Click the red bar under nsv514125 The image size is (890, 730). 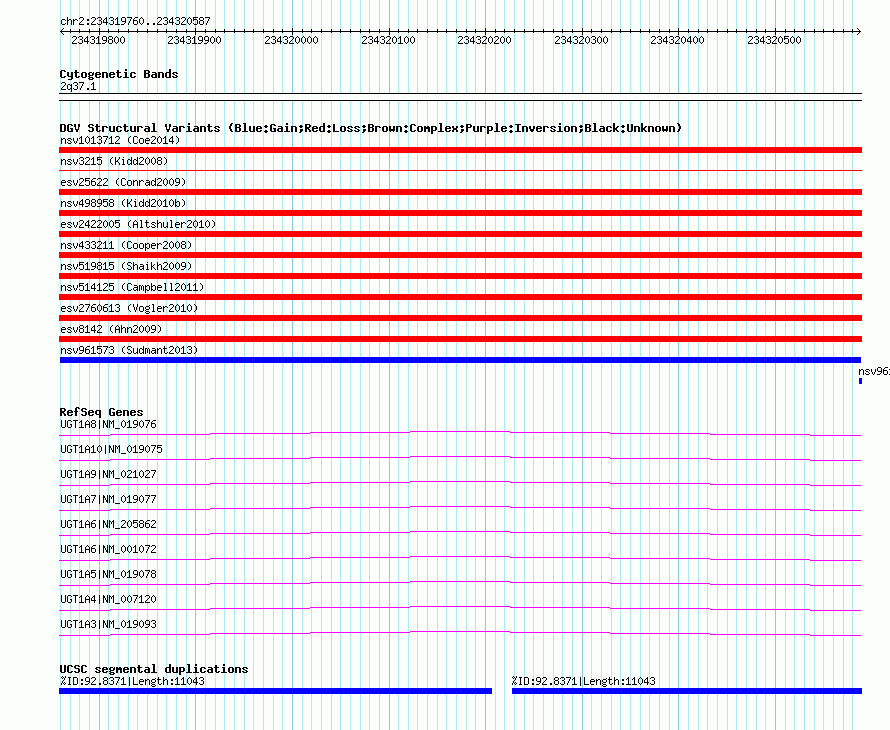coord(460,297)
